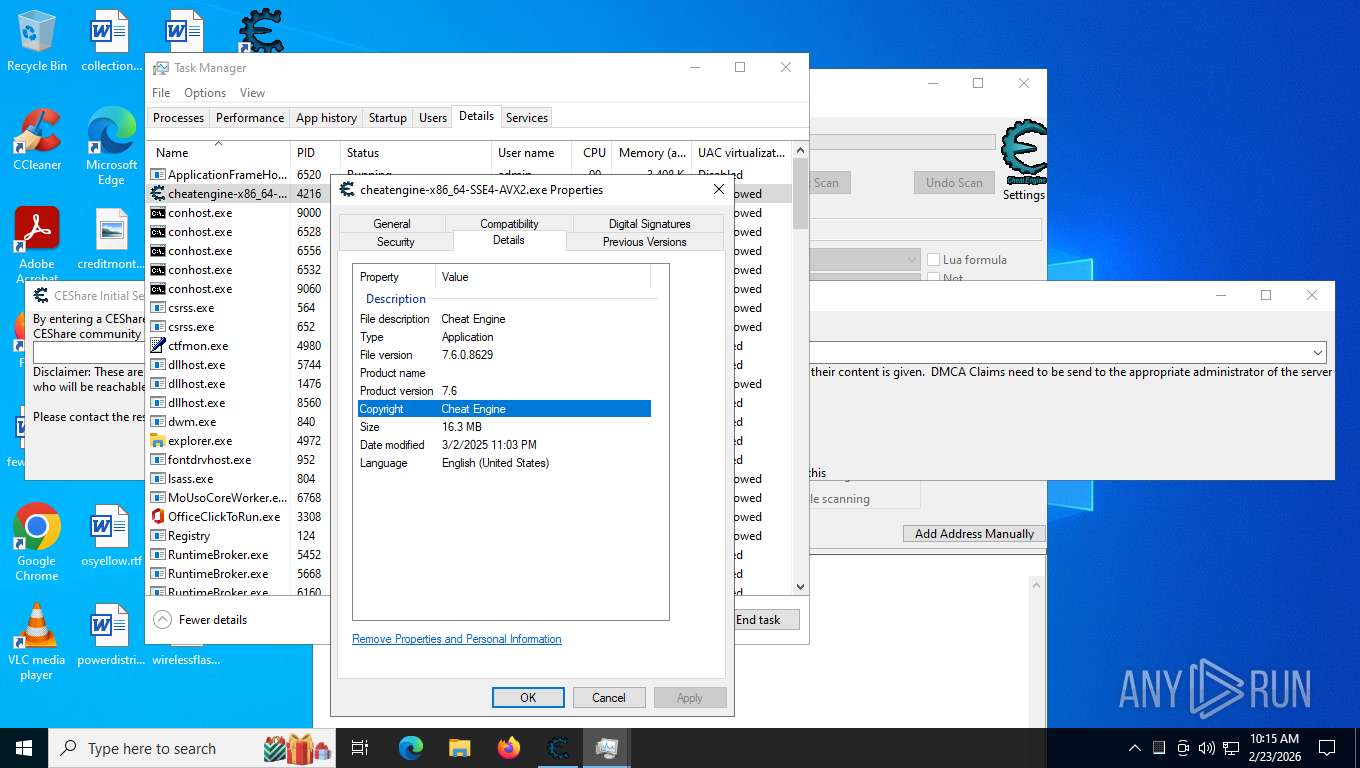The height and width of the screenshot is (768, 1360).
Task: Toggle Lua formula checkbox
Action: tap(934, 260)
